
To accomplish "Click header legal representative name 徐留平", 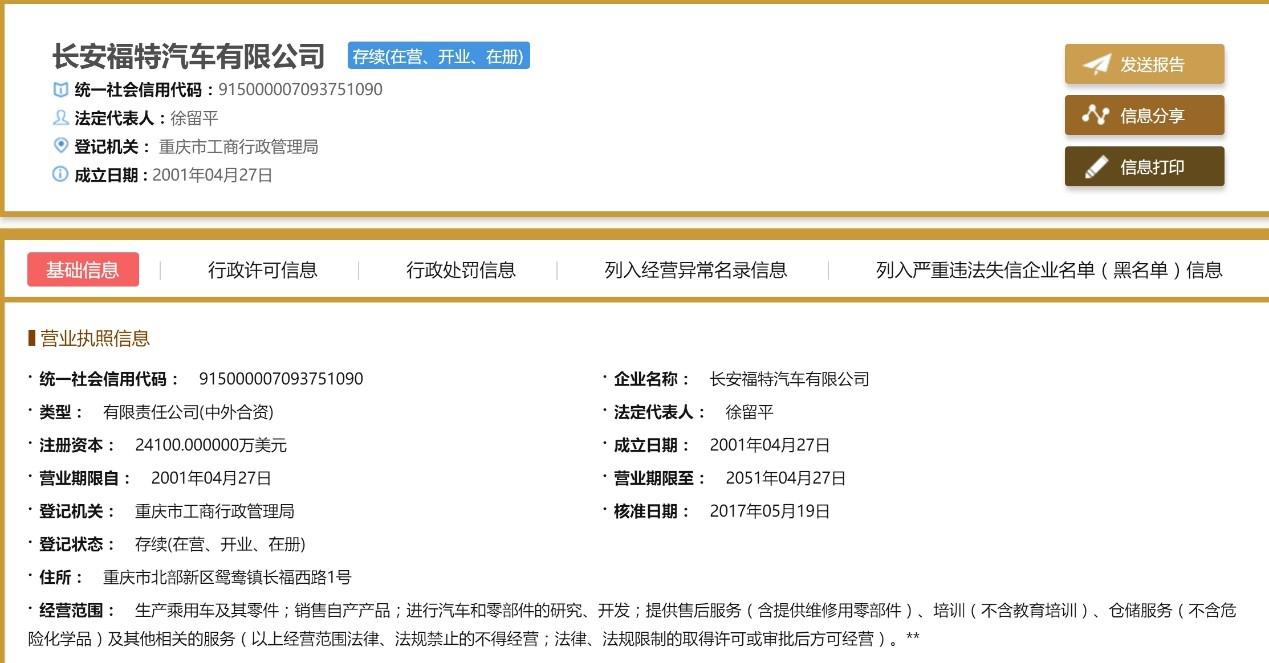I will point(194,118).
